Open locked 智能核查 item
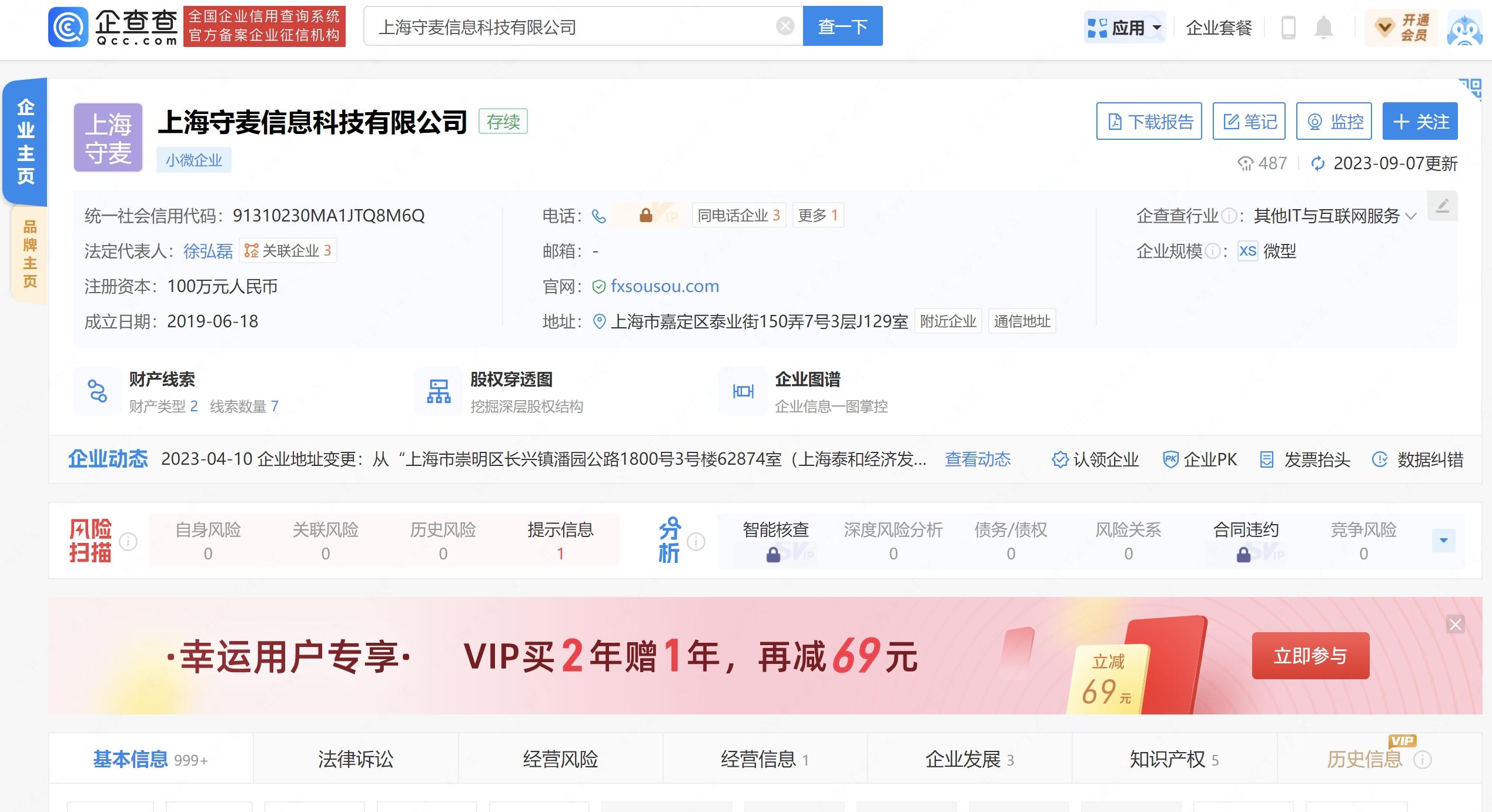The image size is (1492, 812). [x=775, y=541]
